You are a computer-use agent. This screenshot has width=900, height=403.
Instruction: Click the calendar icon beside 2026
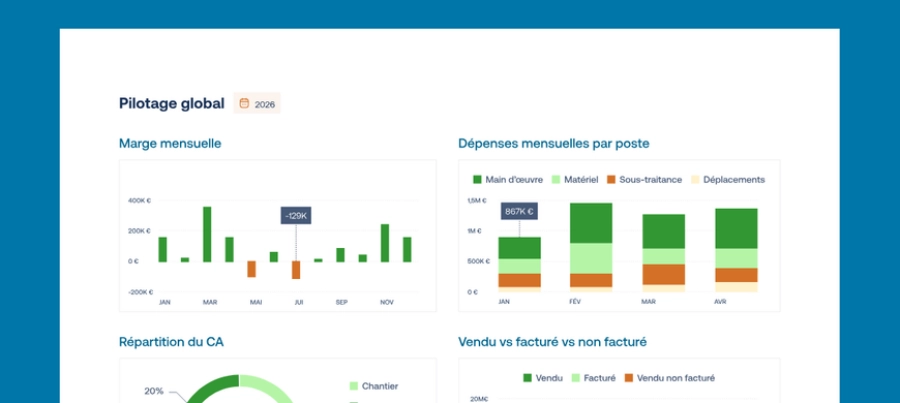click(x=244, y=103)
